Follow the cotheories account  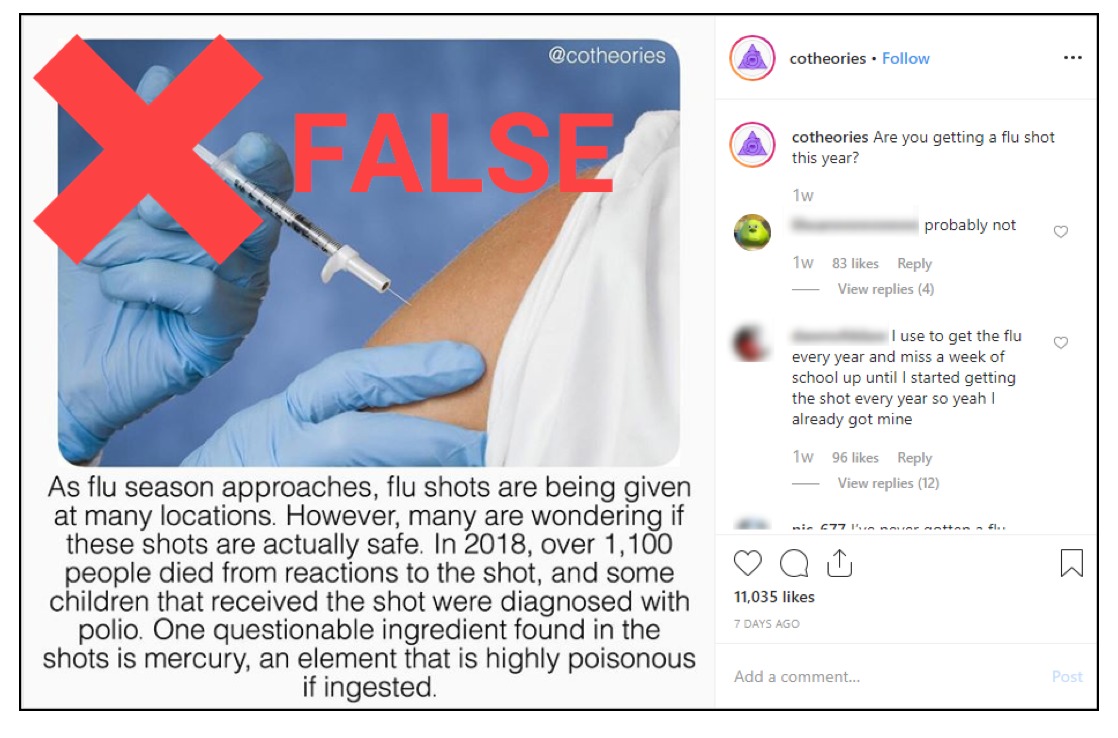tap(906, 58)
